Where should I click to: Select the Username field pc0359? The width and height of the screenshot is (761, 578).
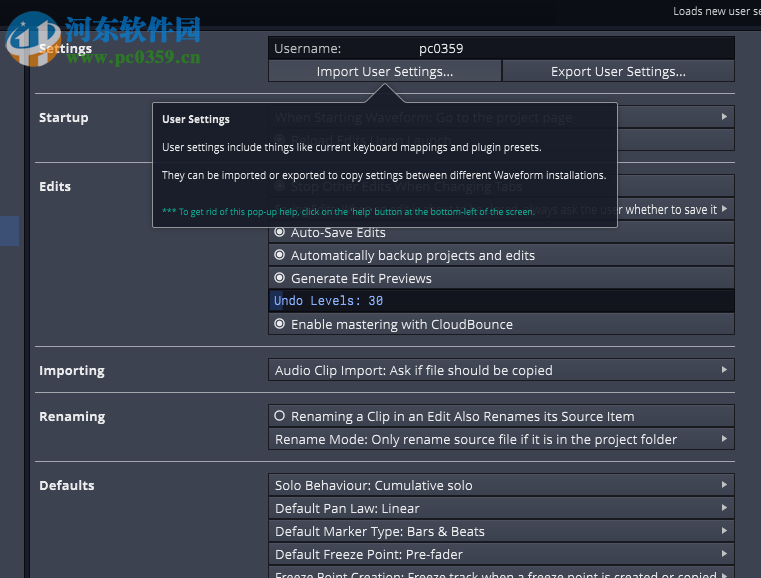(501, 49)
